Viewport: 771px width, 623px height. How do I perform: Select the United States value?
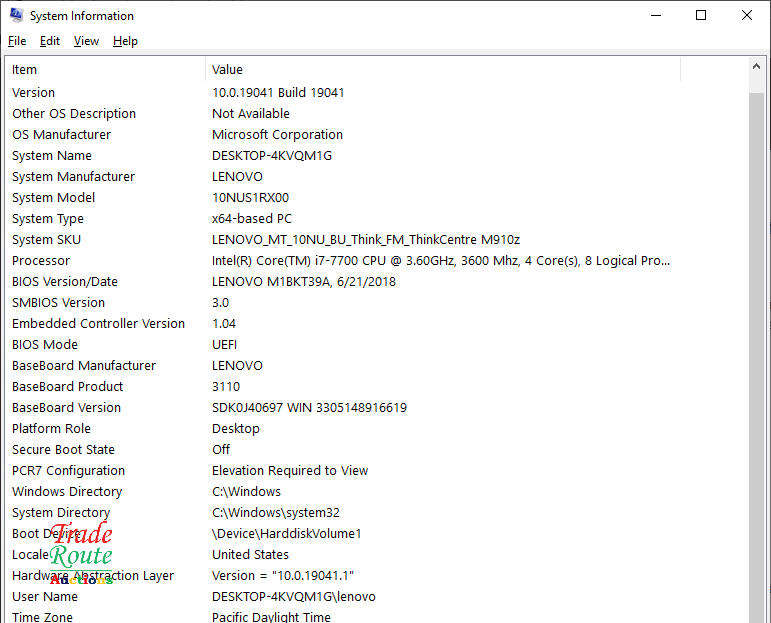(x=250, y=555)
